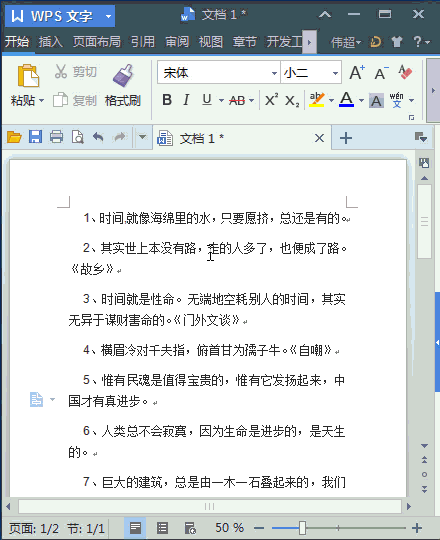Click the Redo arrow icon

tap(119, 137)
